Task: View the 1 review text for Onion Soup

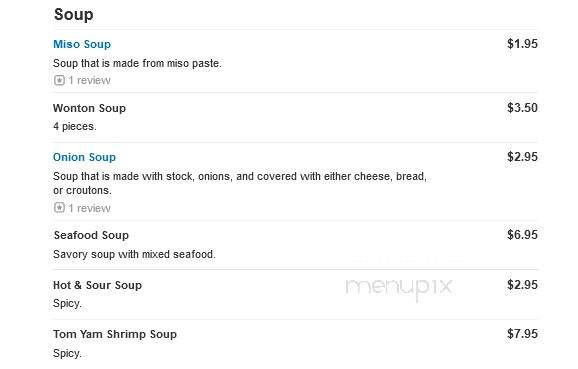Action: 89,208
